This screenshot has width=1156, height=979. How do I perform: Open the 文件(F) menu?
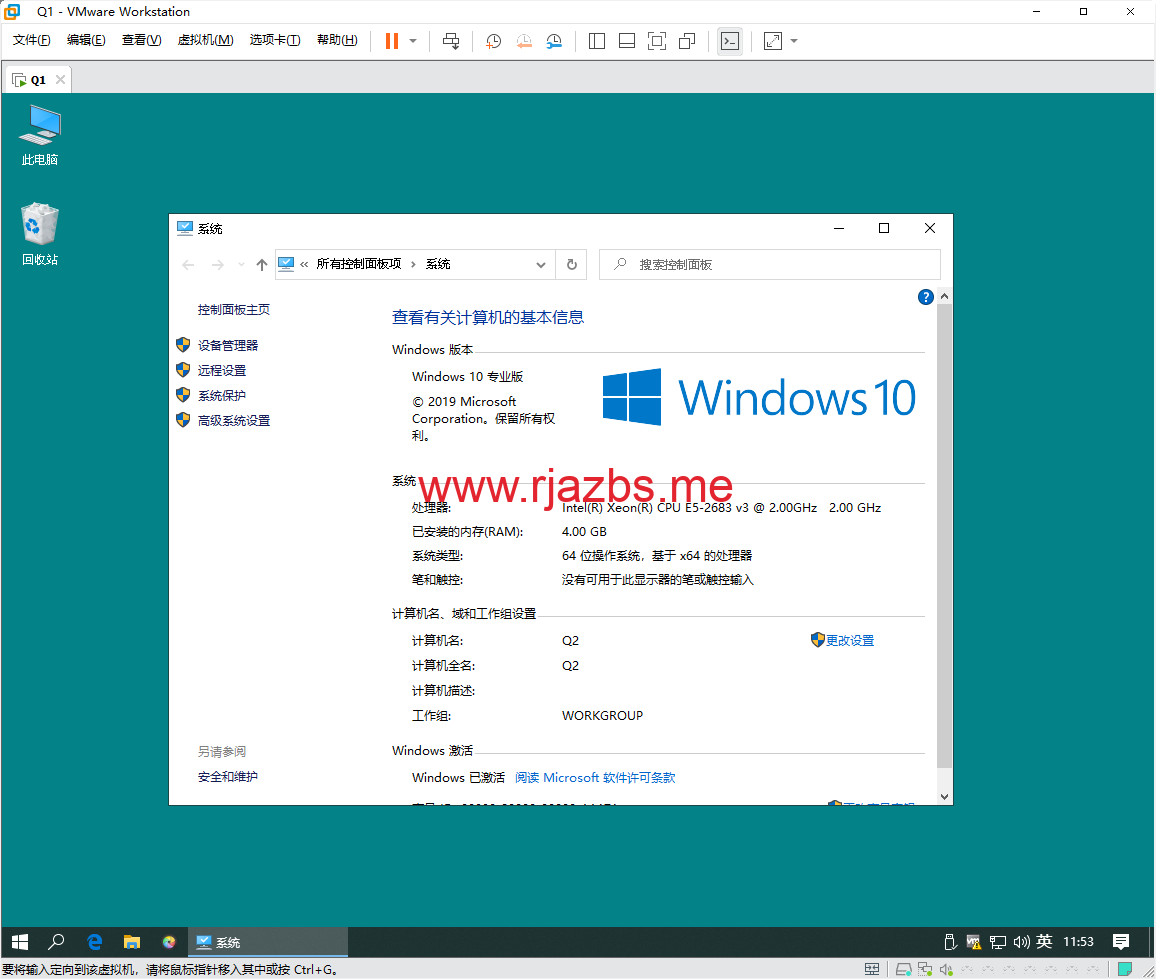click(32, 40)
